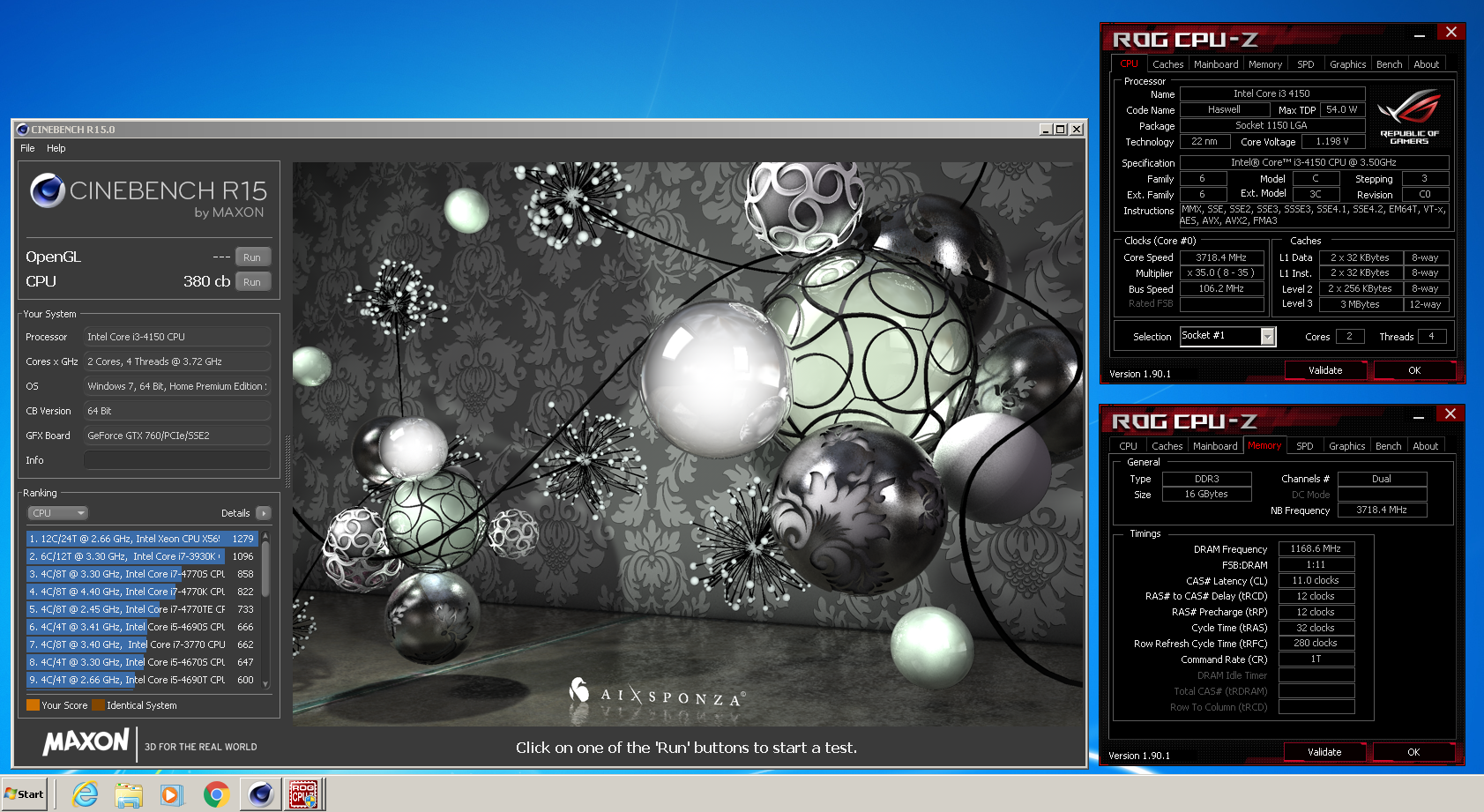Click the DRAM Frequency 1168.6 MHz value
1484x812 pixels.
(1316, 548)
